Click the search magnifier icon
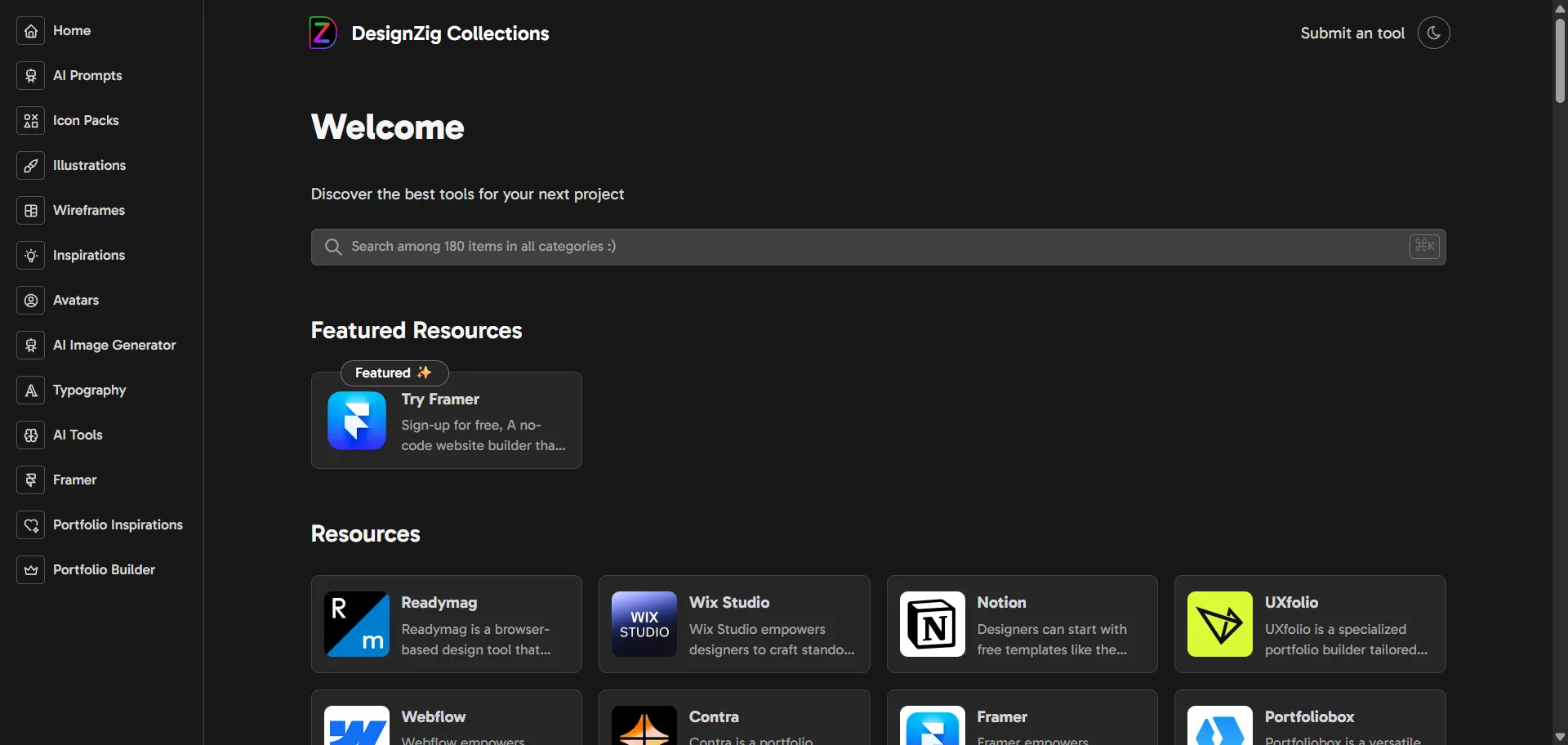The image size is (1568, 745). [x=333, y=247]
